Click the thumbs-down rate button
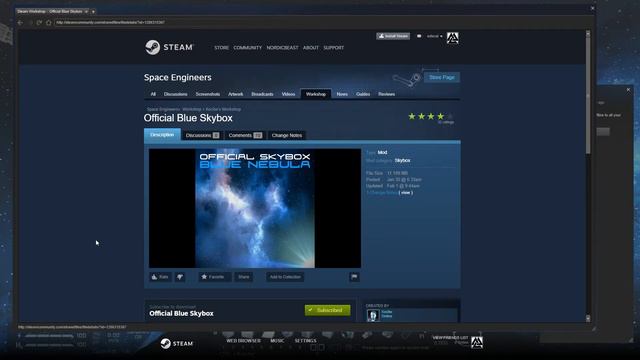 (180, 277)
